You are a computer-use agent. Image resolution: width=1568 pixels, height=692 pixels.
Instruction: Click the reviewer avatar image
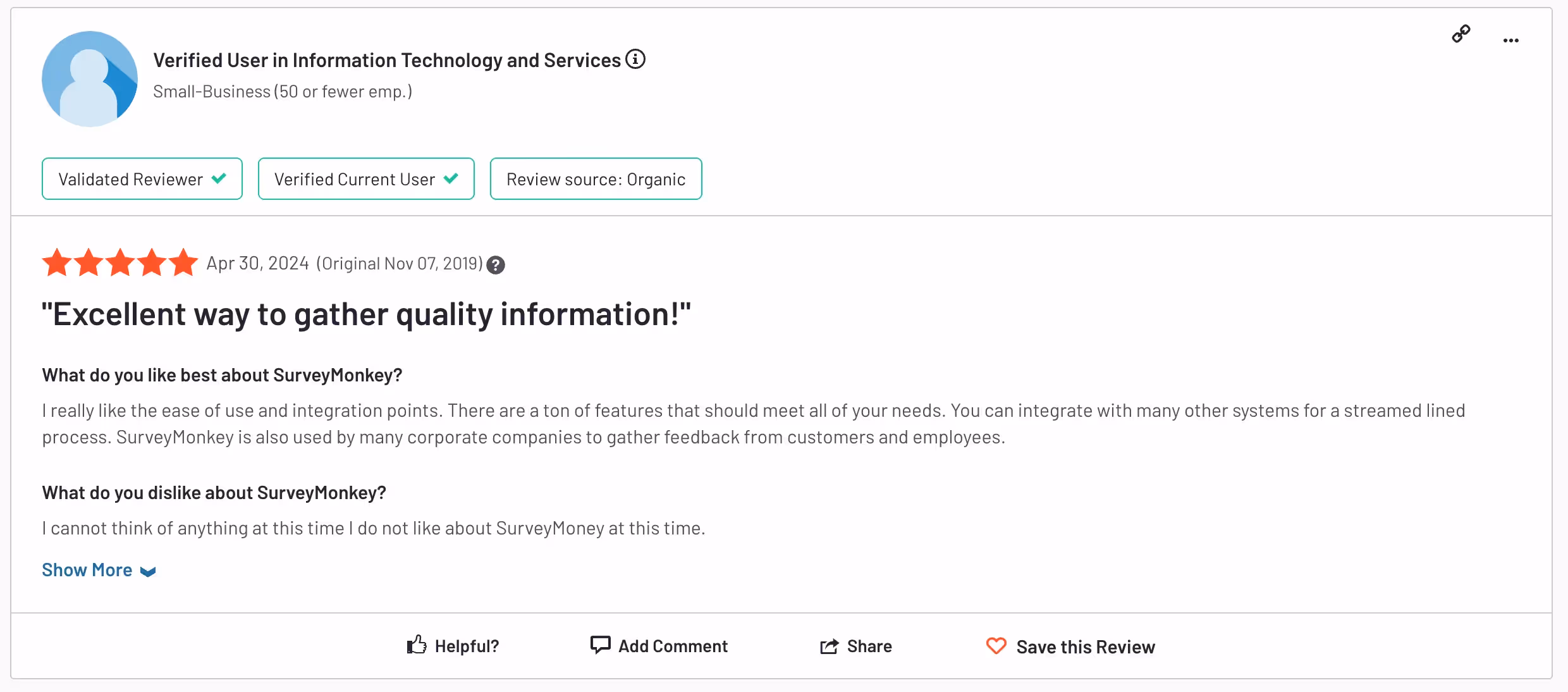point(90,79)
